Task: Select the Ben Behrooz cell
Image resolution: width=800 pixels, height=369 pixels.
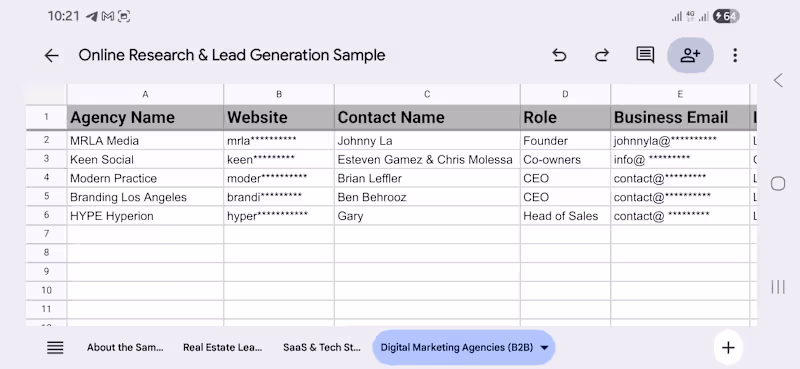Action: 427,197
